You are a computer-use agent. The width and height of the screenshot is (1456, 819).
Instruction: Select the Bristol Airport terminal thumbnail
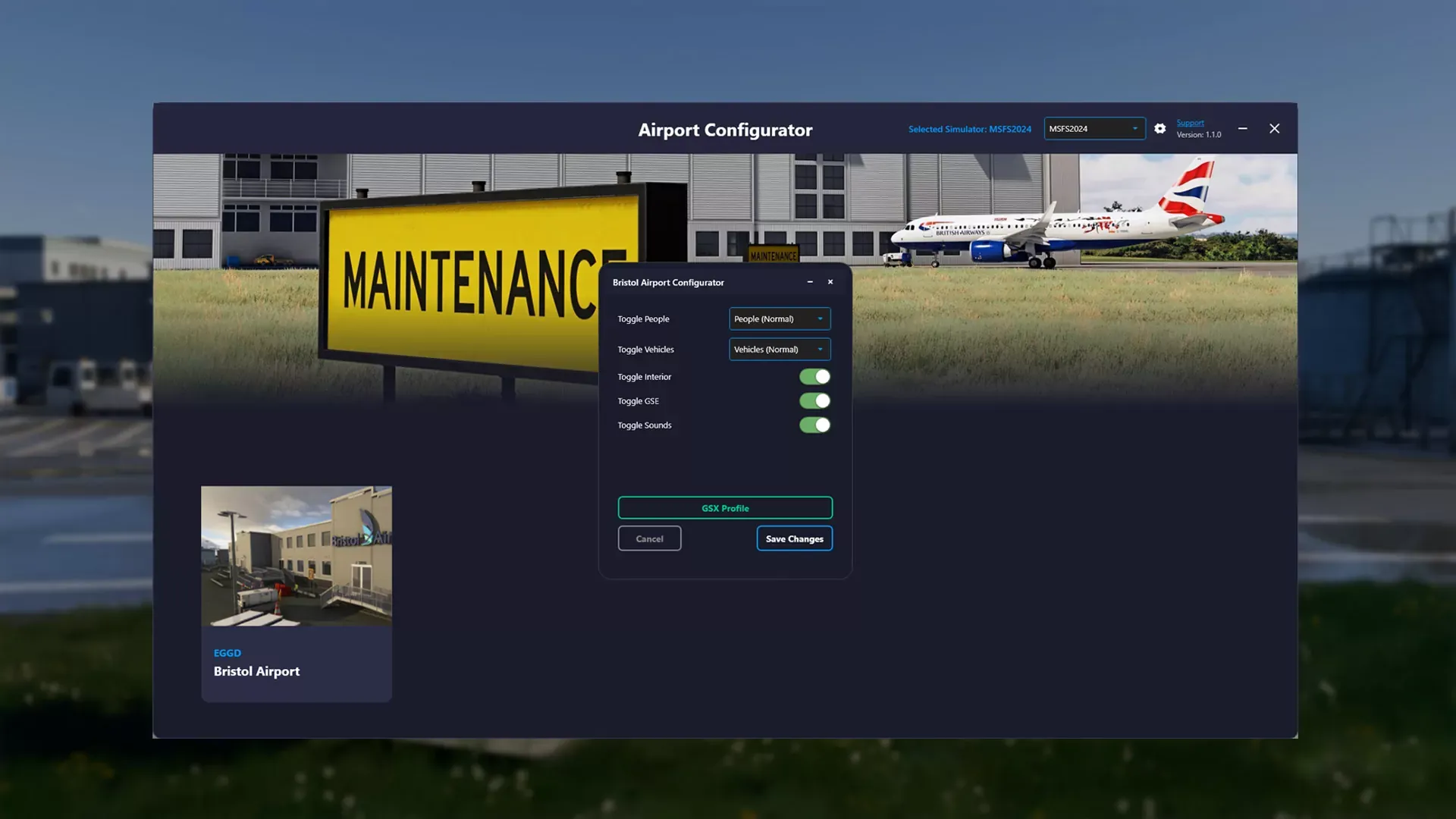coord(297,556)
